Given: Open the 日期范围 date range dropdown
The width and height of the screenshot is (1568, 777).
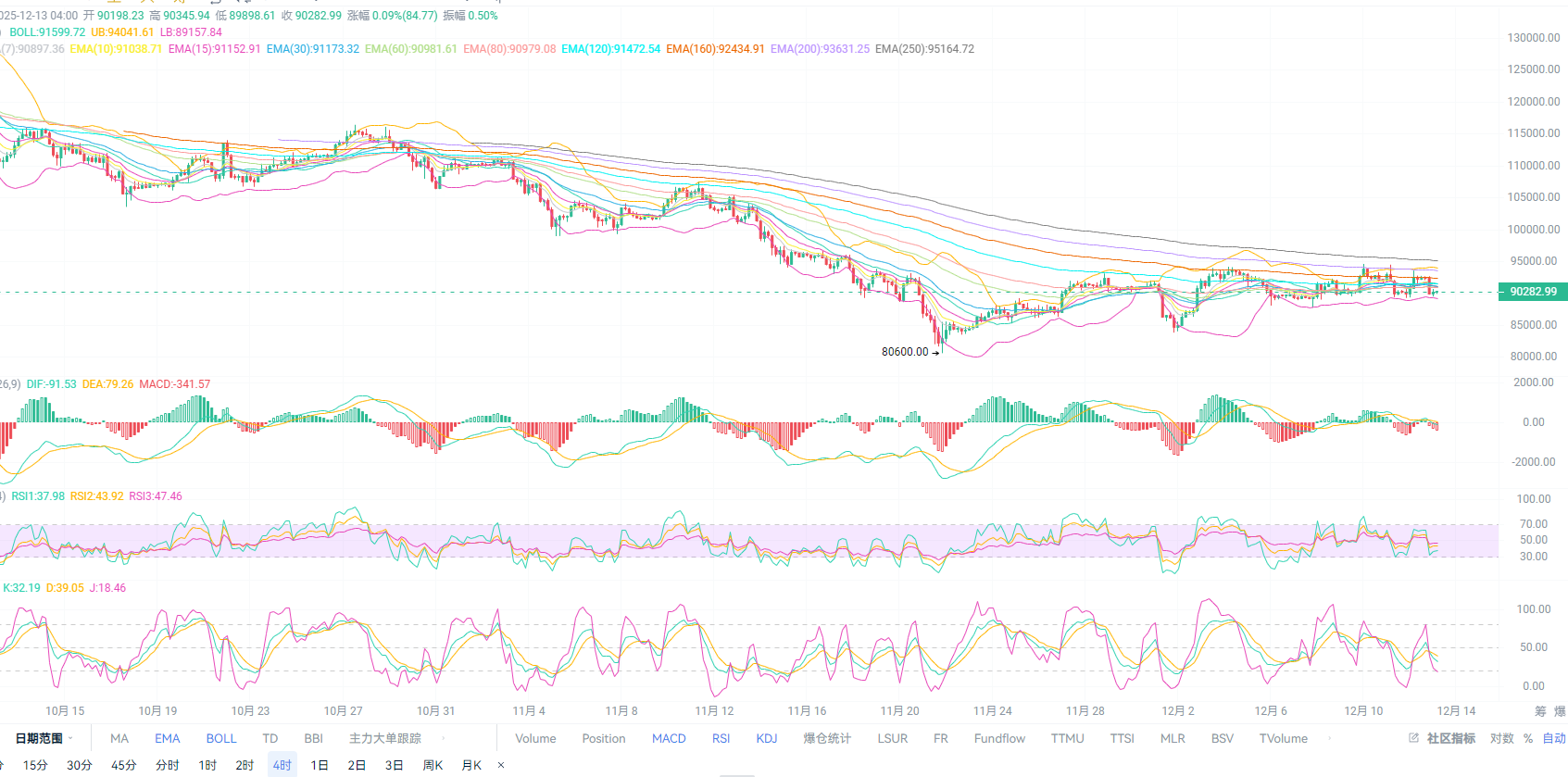Looking at the screenshot, I should click(44, 738).
